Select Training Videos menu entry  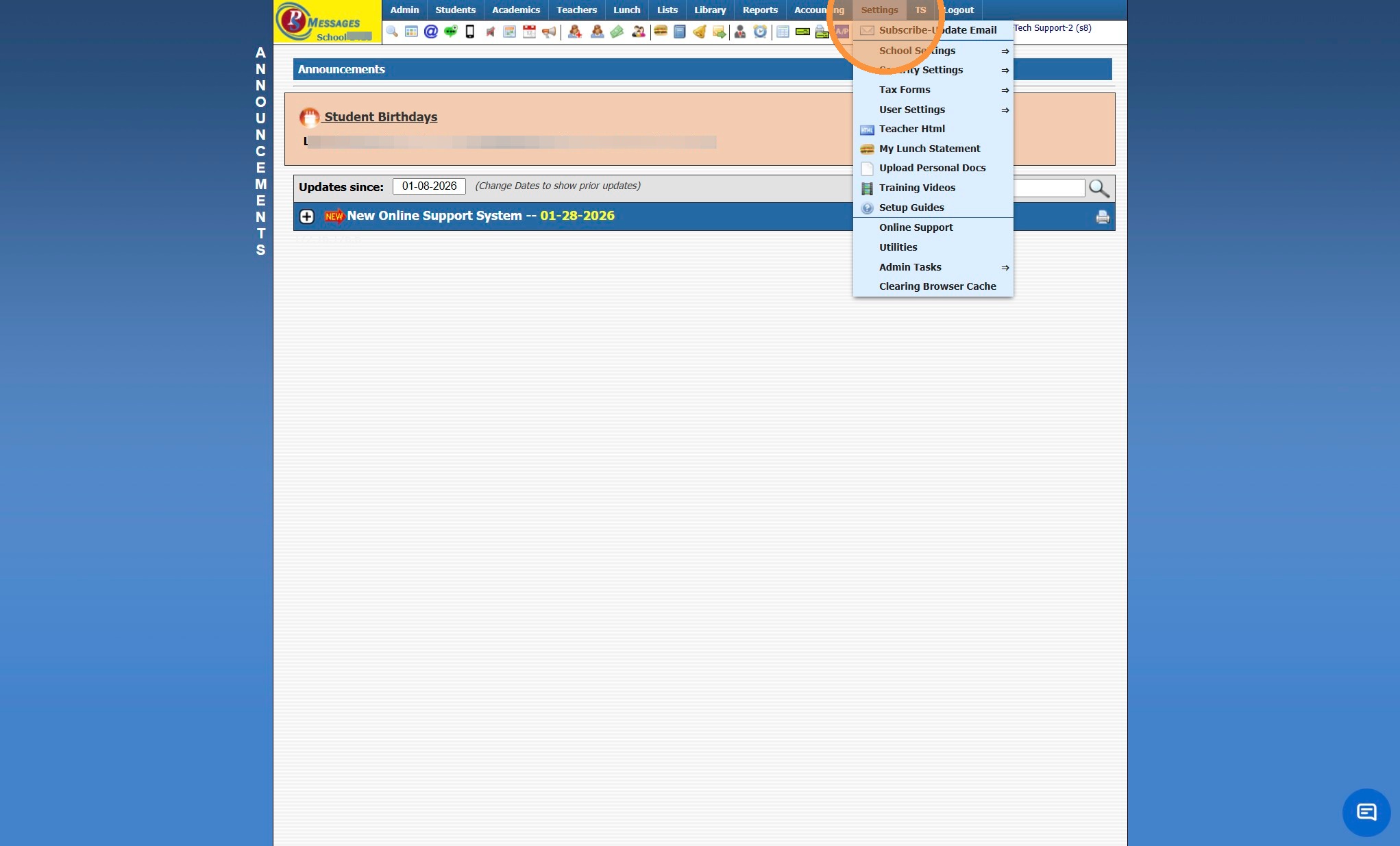pos(917,188)
